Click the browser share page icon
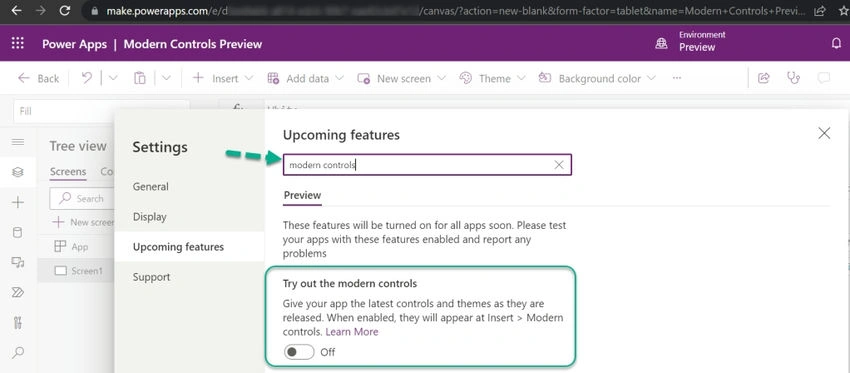850x373 pixels. [820, 10]
